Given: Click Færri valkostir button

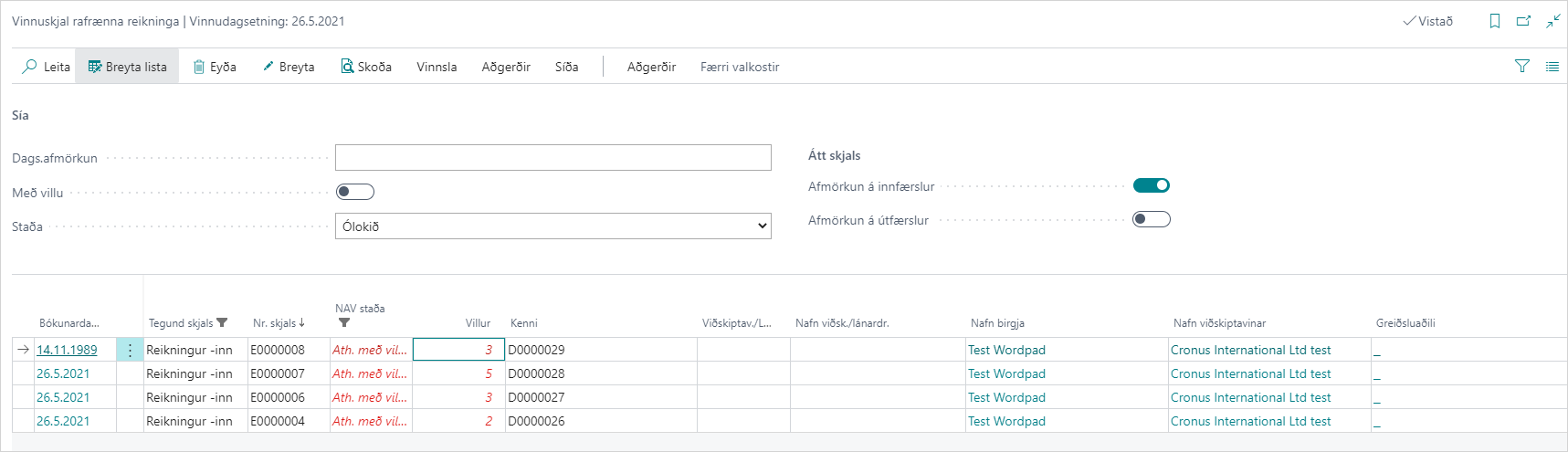Looking at the screenshot, I should 740,67.
